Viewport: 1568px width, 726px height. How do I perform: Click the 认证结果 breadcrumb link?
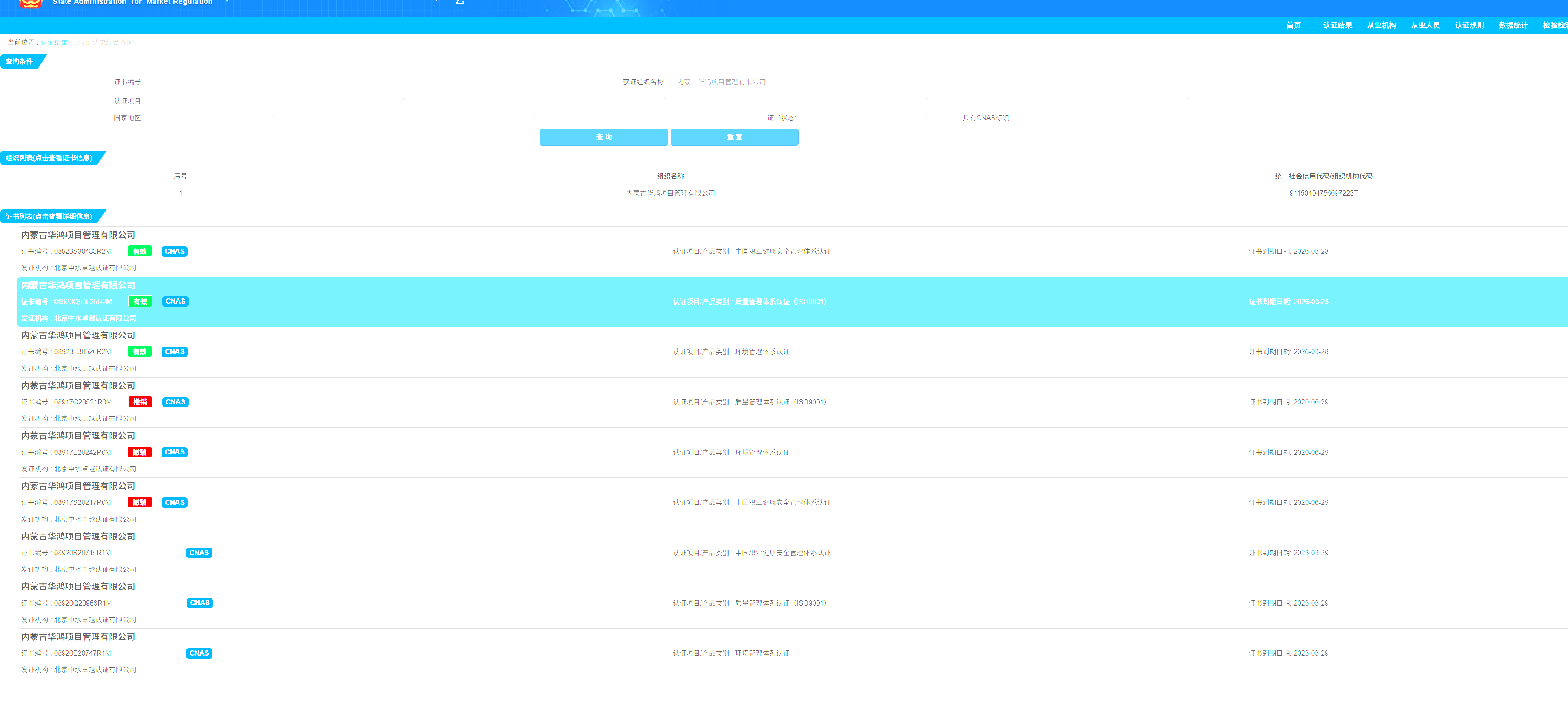[x=54, y=42]
